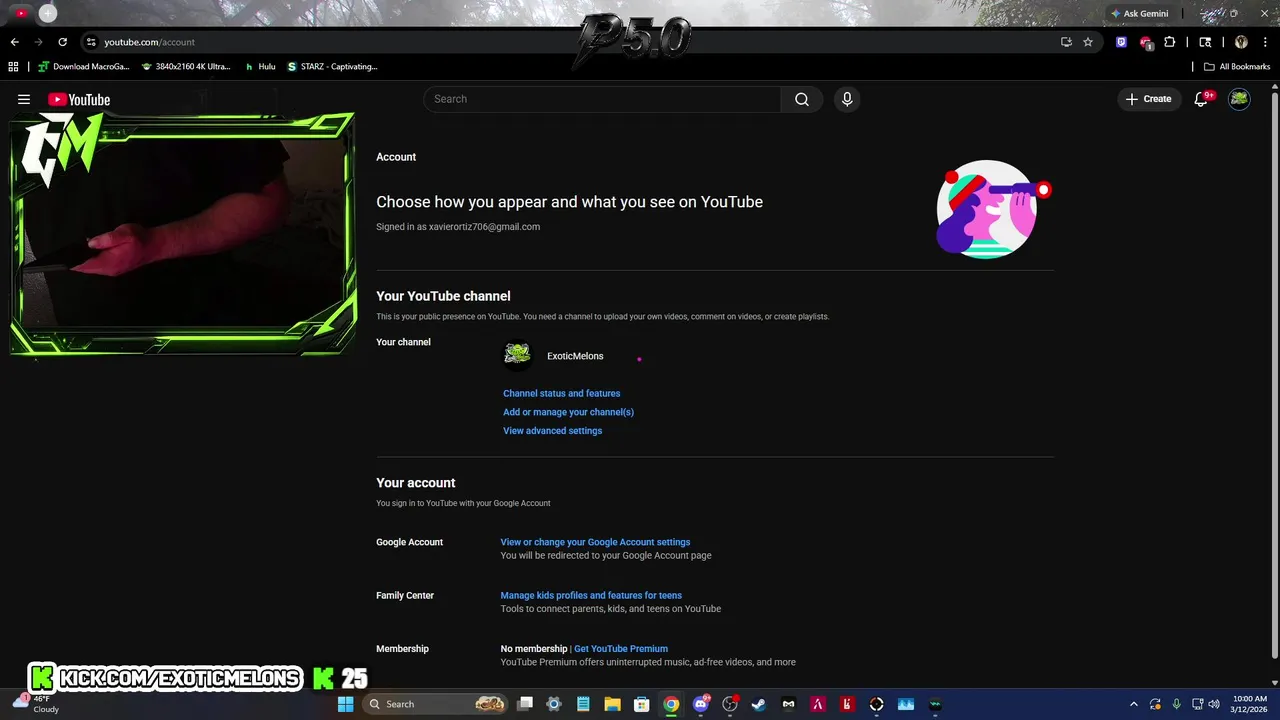Screen dimensions: 1280x720
Task: Click the ExoticMelons channel name
Action: click(575, 356)
